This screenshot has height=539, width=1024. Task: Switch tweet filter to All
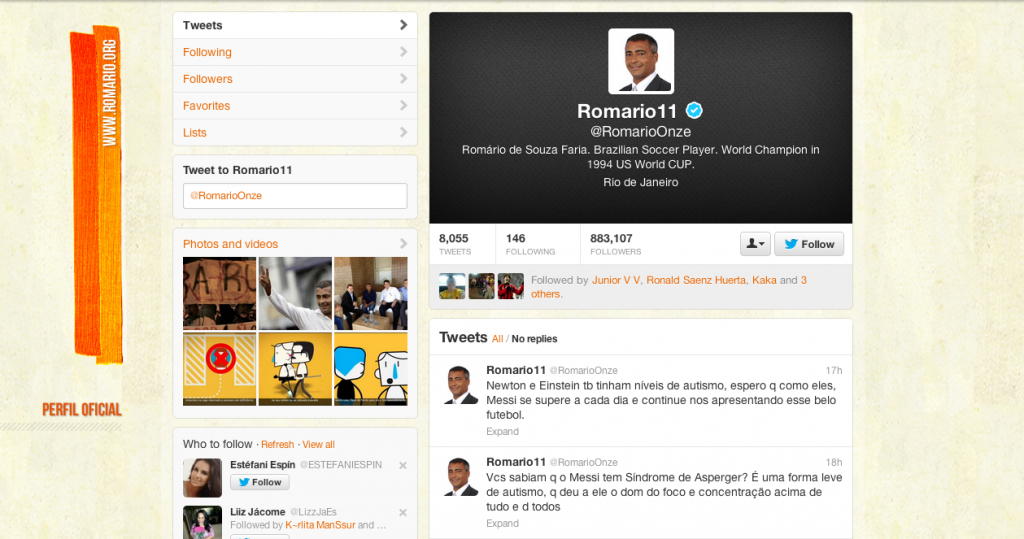[x=497, y=339]
